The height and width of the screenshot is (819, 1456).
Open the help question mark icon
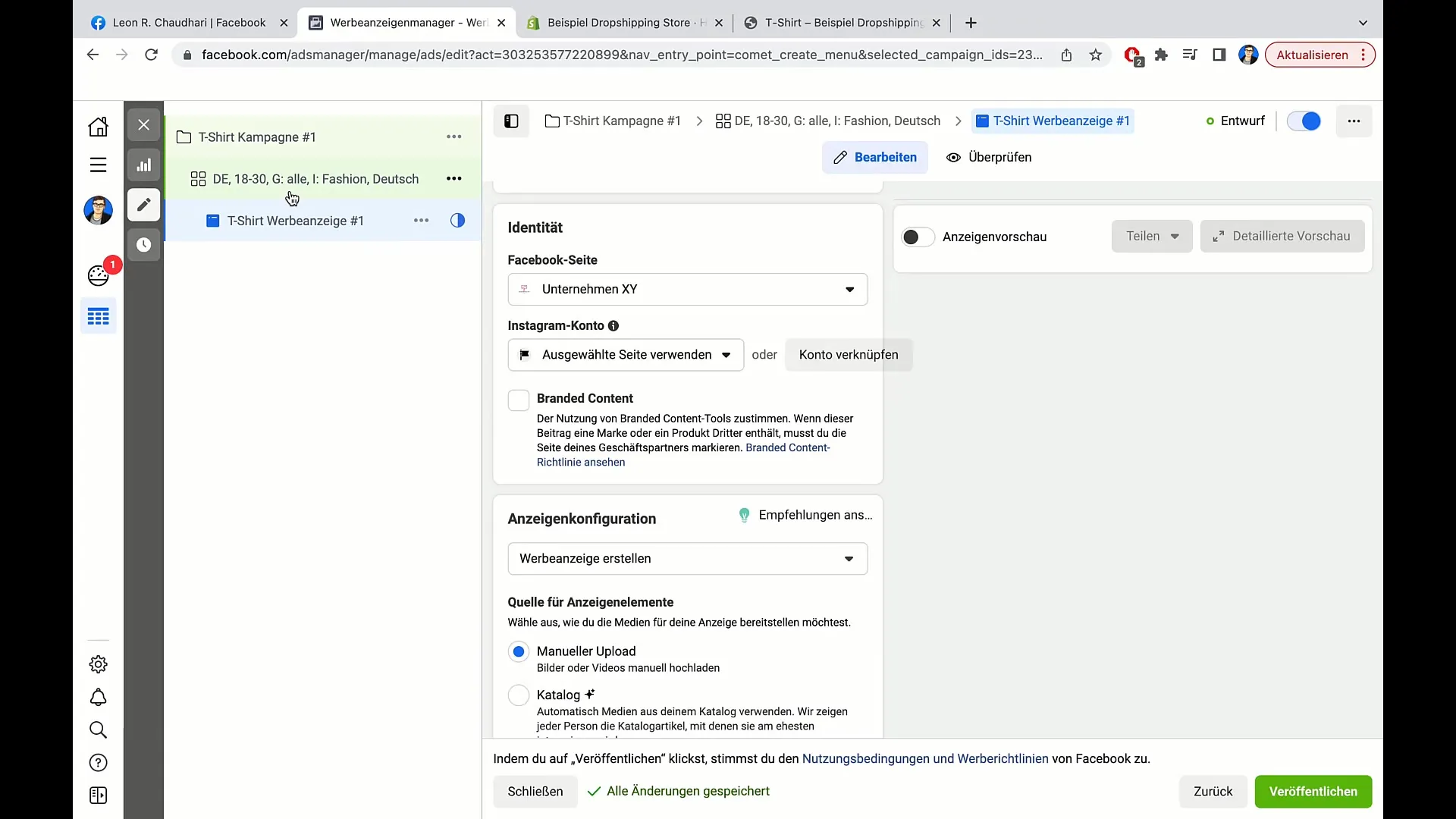tap(98, 763)
